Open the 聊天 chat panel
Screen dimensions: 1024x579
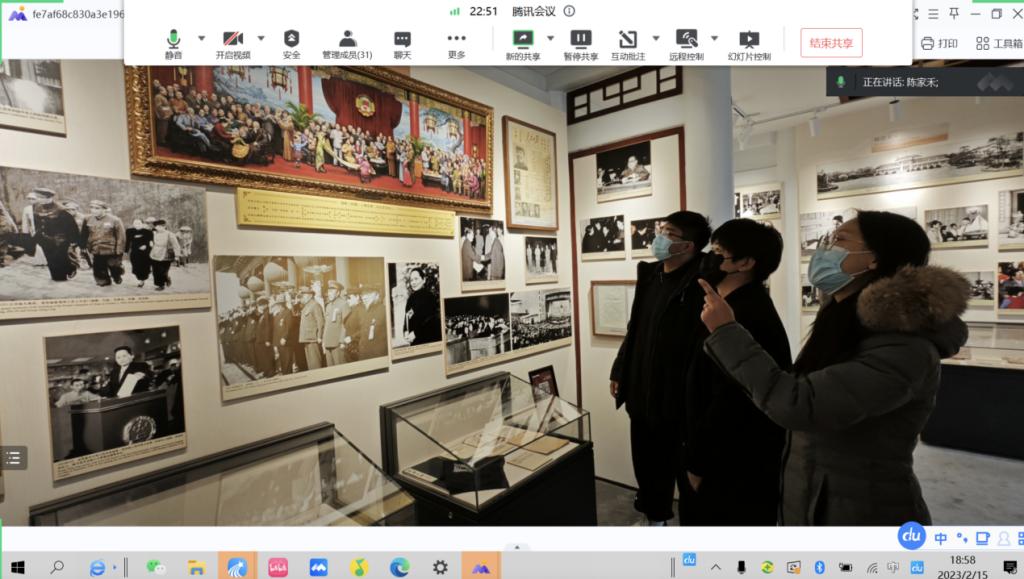click(402, 41)
